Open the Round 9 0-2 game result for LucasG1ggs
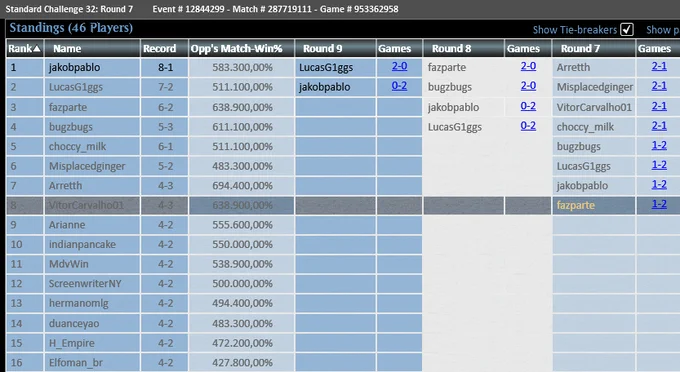This screenshot has width=680, height=372. tap(399, 86)
